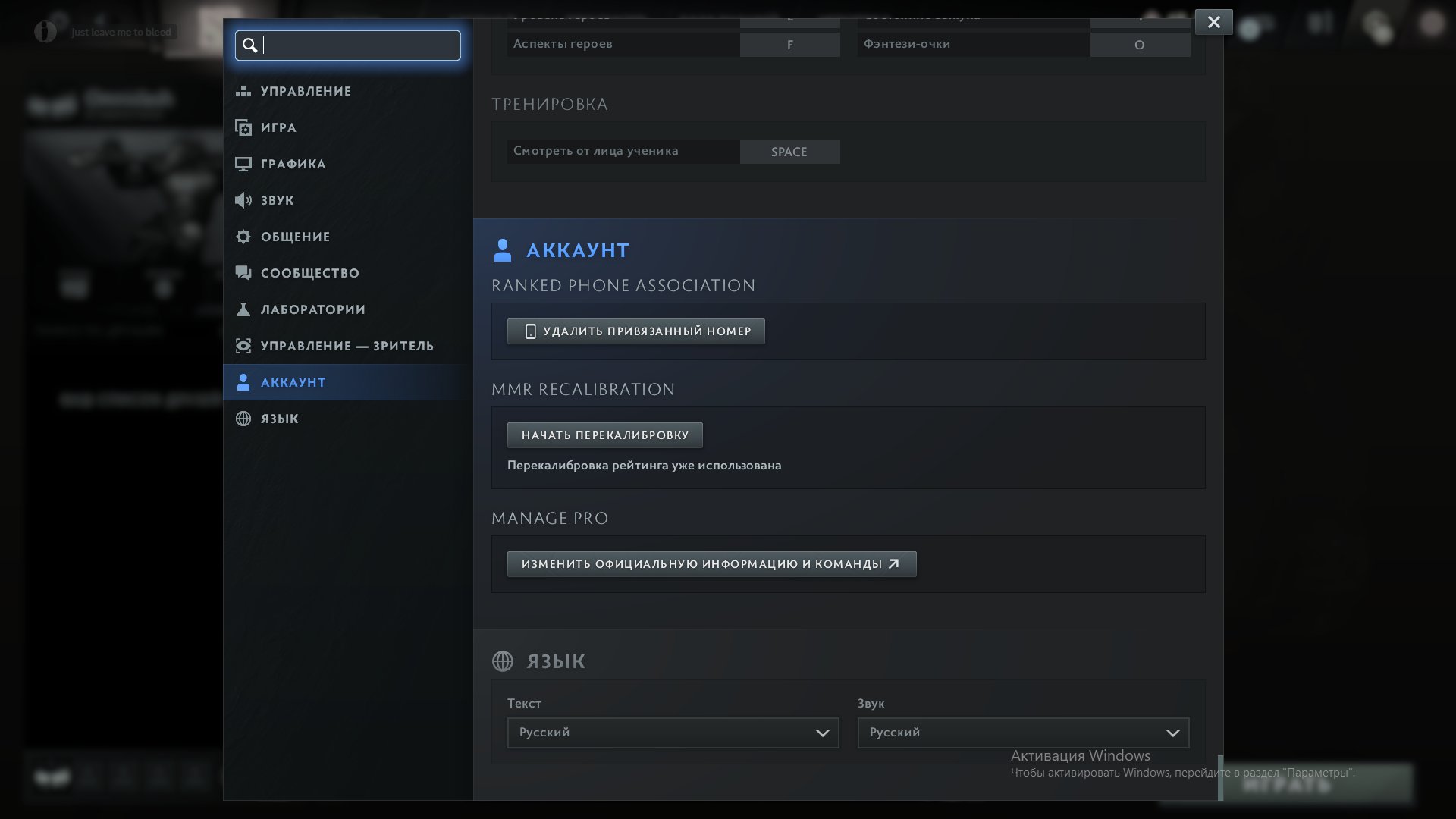Image resolution: width=1456 pixels, height=819 pixels.
Task: Click Начать перекалибровку button
Action: 604,435
